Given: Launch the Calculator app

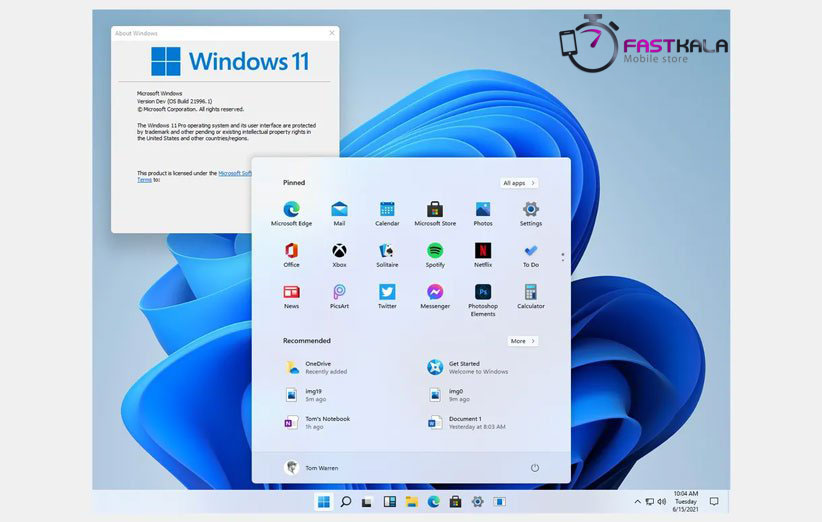Looking at the screenshot, I should pyautogui.click(x=531, y=296).
